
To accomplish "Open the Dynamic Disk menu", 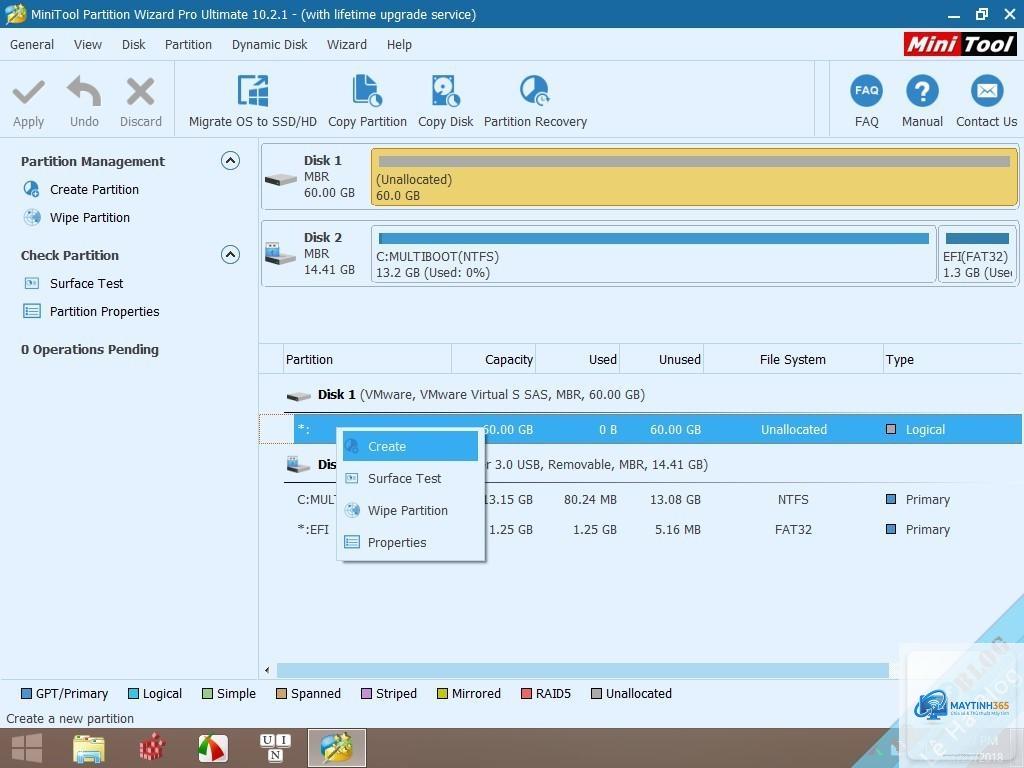I will pos(269,44).
